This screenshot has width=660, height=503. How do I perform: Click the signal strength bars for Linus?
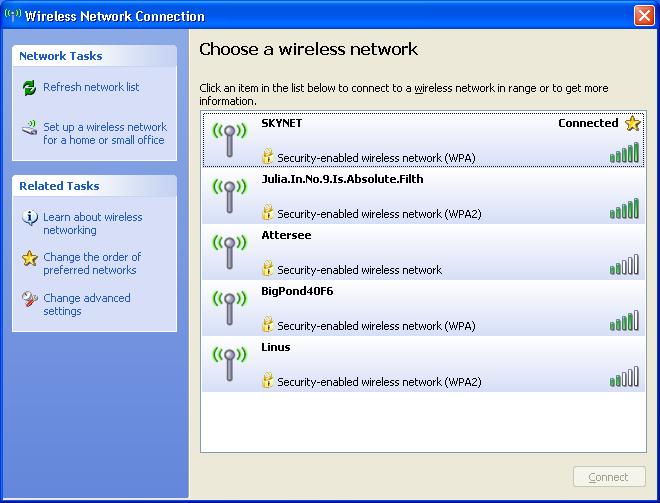[624, 376]
